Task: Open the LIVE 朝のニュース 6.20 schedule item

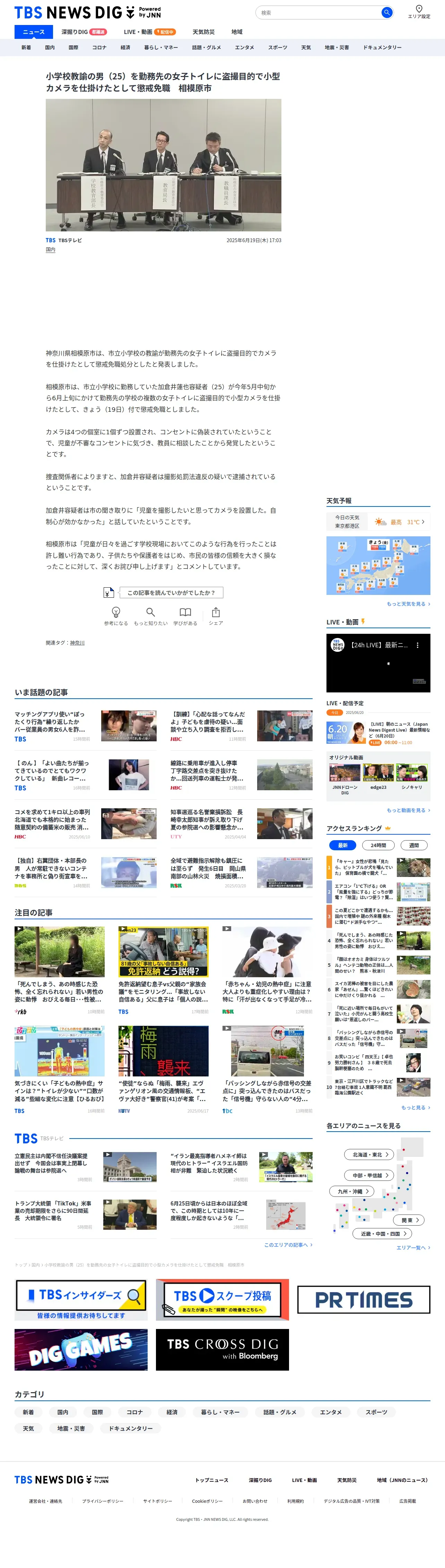Action: click(378, 733)
